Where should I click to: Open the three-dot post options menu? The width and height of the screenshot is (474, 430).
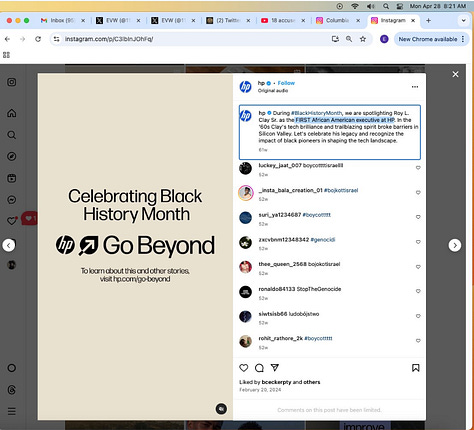pyautogui.click(x=415, y=87)
